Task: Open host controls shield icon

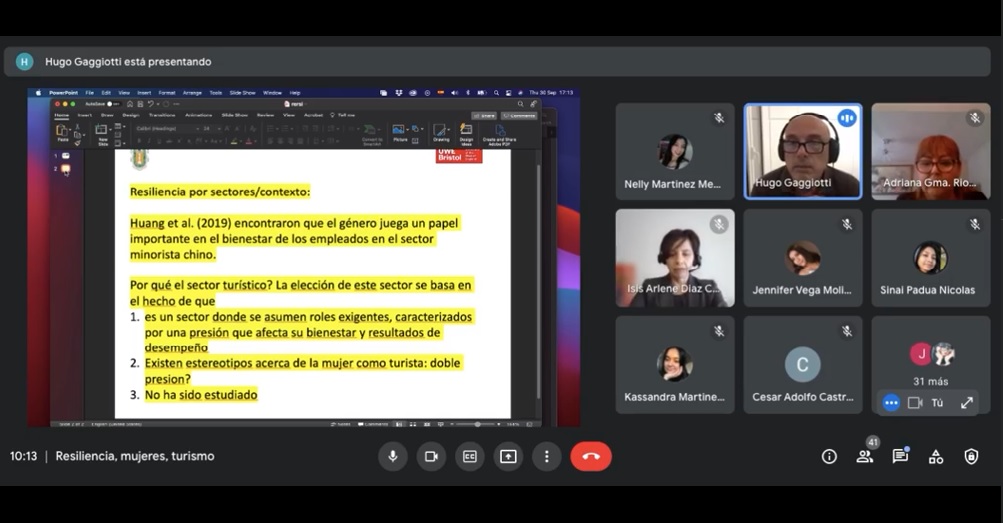Action: pyautogui.click(x=971, y=457)
